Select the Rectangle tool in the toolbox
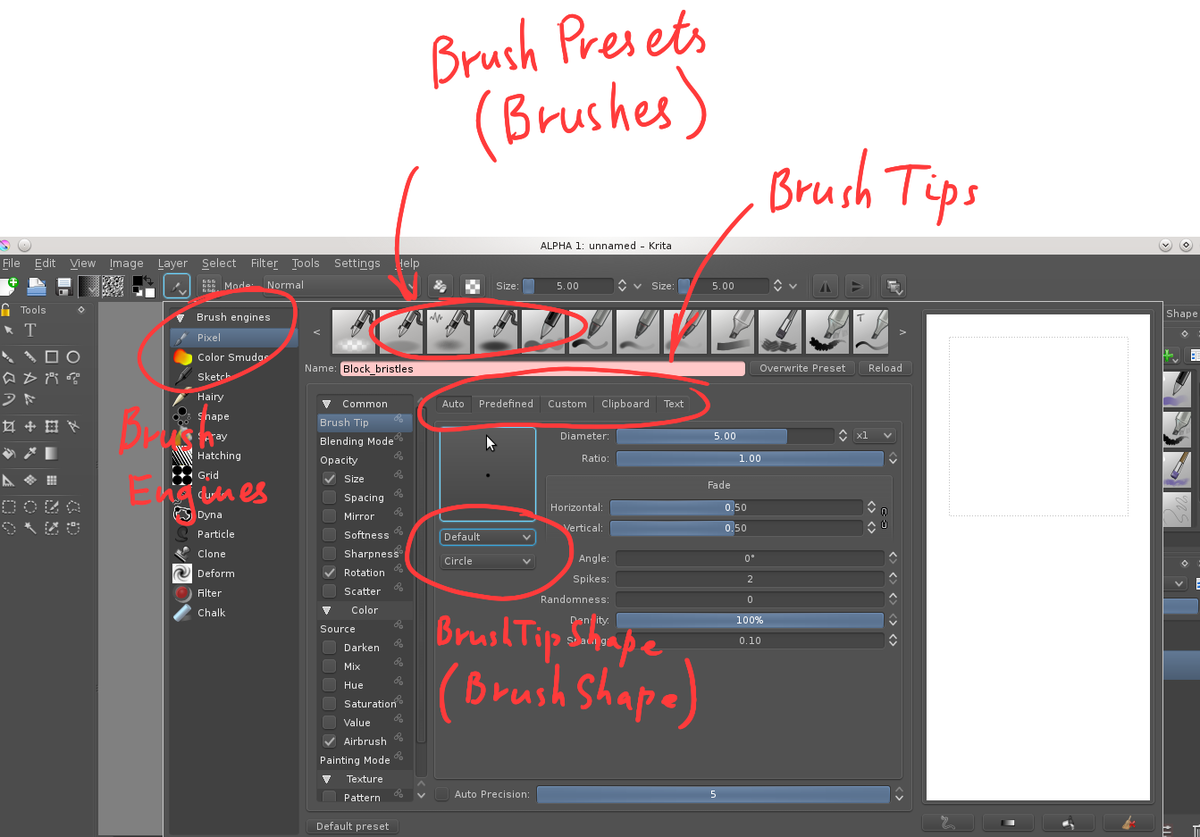This screenshot has height=837, width=1200. [51, 357]
